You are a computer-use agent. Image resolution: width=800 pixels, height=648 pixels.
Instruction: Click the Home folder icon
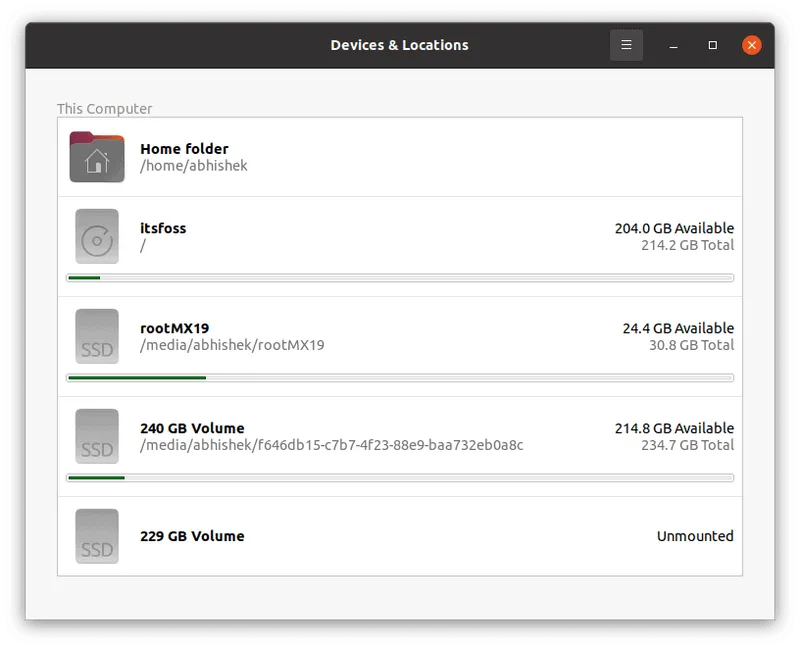(x=97, y=157)
